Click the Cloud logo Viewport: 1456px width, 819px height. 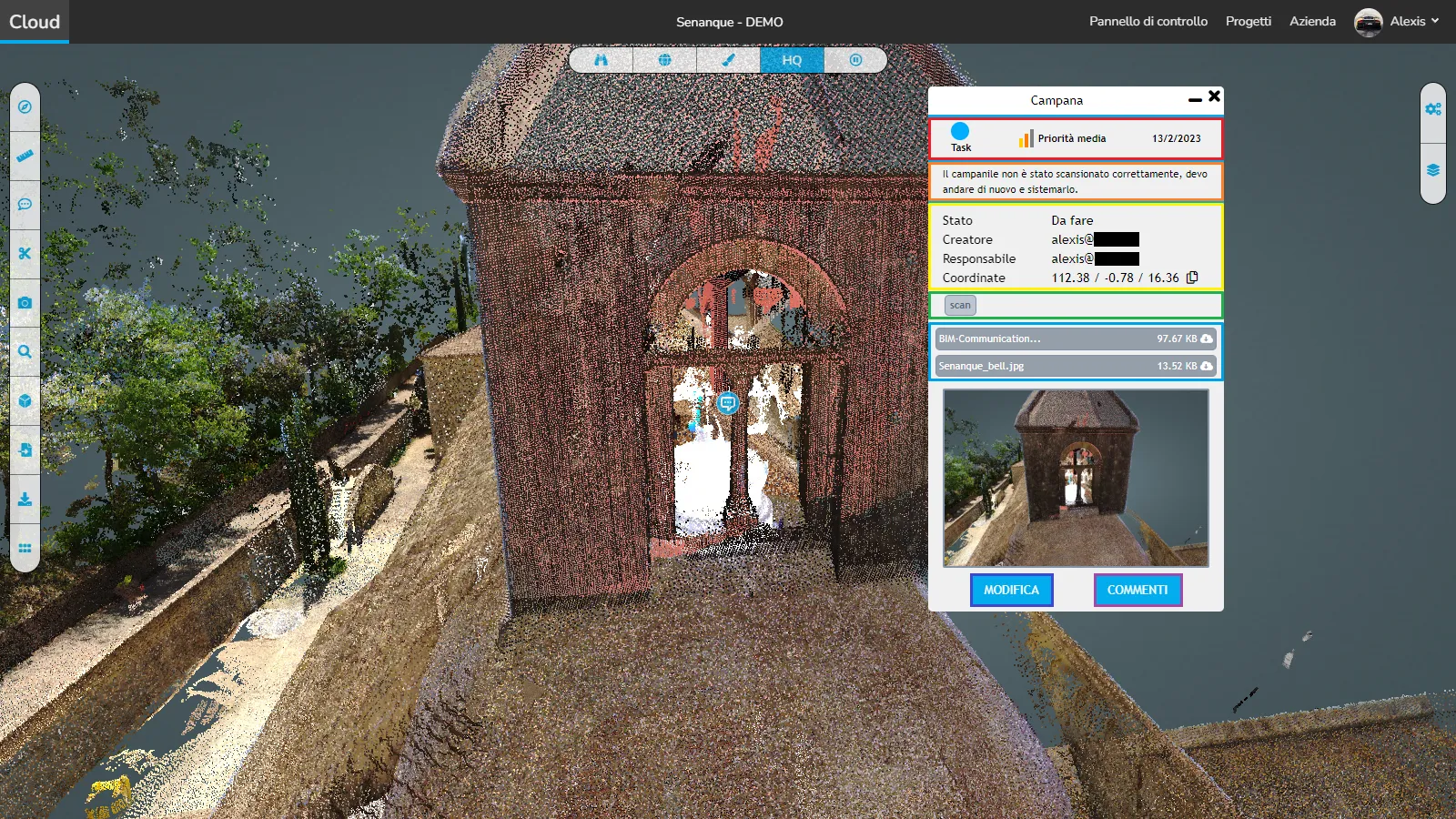point(35,22)
